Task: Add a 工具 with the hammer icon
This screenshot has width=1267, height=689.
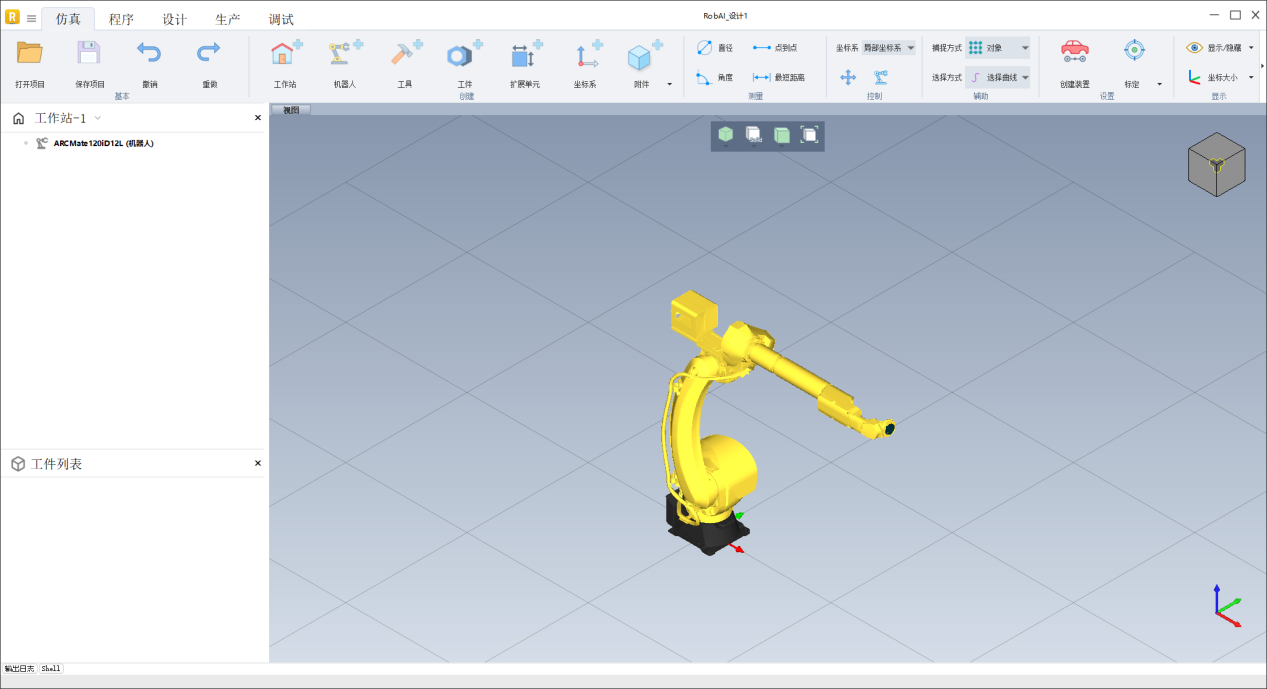Action: [405, 56]
